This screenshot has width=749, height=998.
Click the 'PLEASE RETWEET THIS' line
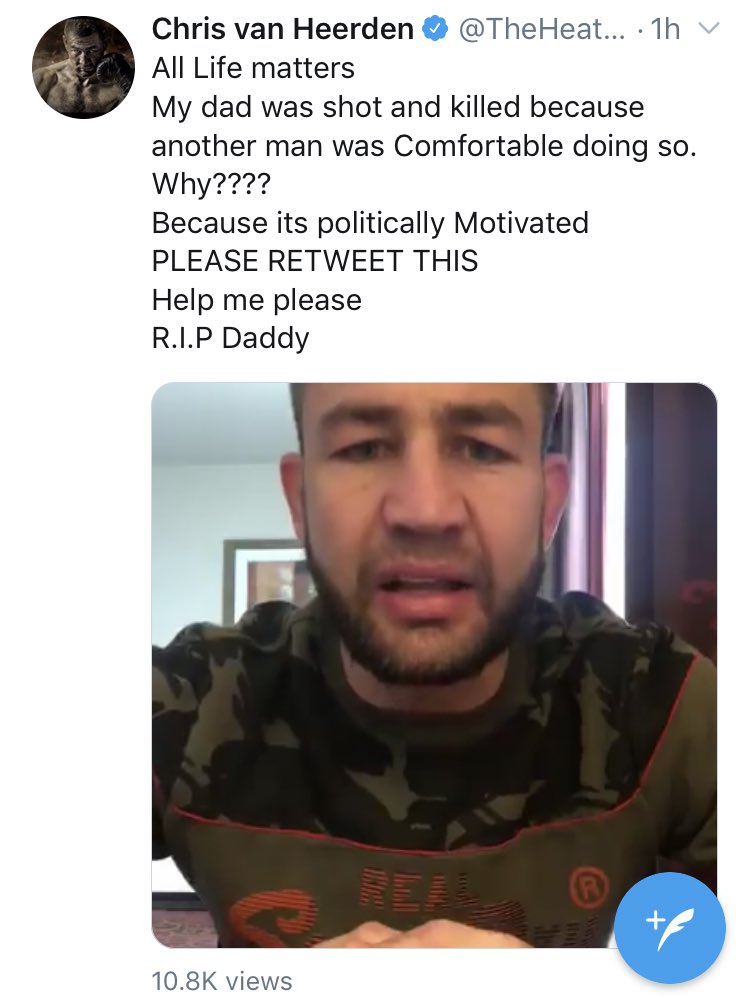(x=315, y=261)
